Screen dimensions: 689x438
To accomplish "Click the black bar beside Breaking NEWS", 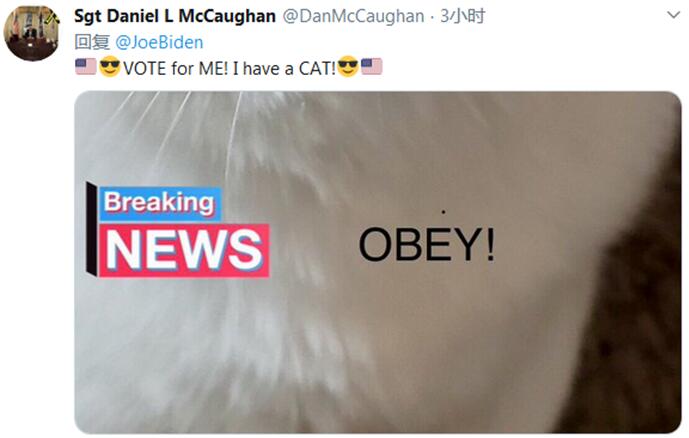I will (91, 228).
